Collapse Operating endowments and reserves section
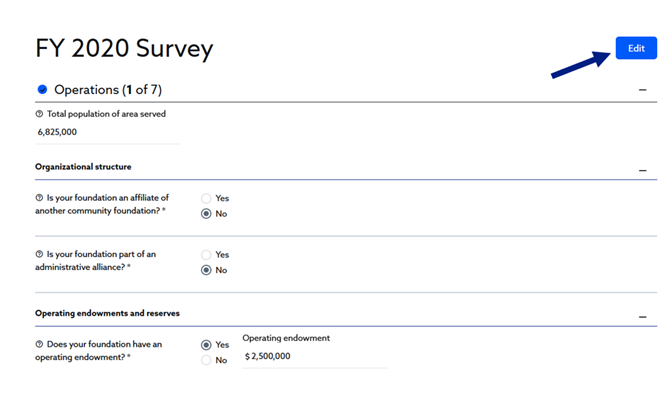 (642, 317)
